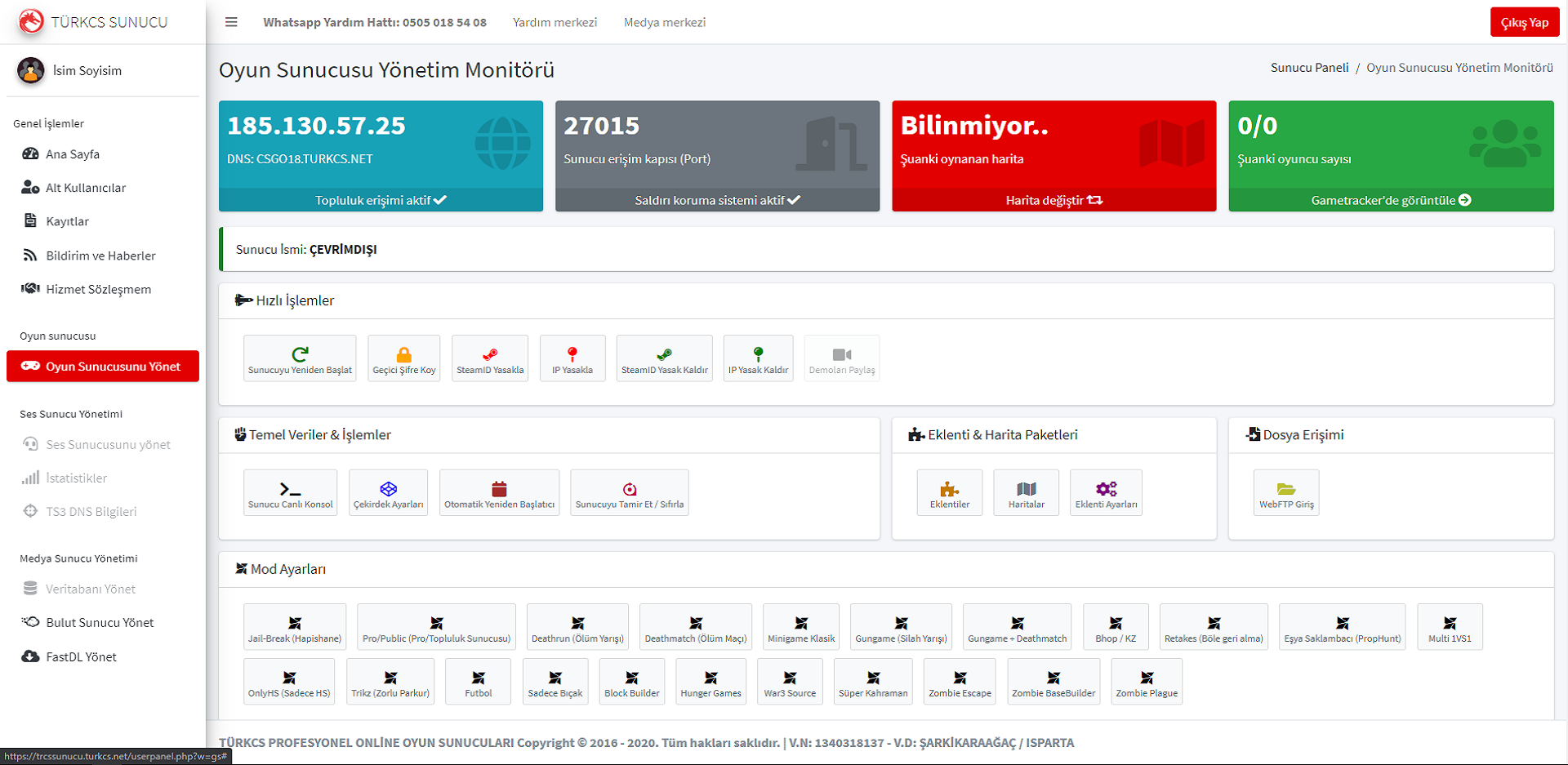Click the Çıkış Yap logout button
Viewport: 1568px width, 765px height.
tap(1524, 22)
